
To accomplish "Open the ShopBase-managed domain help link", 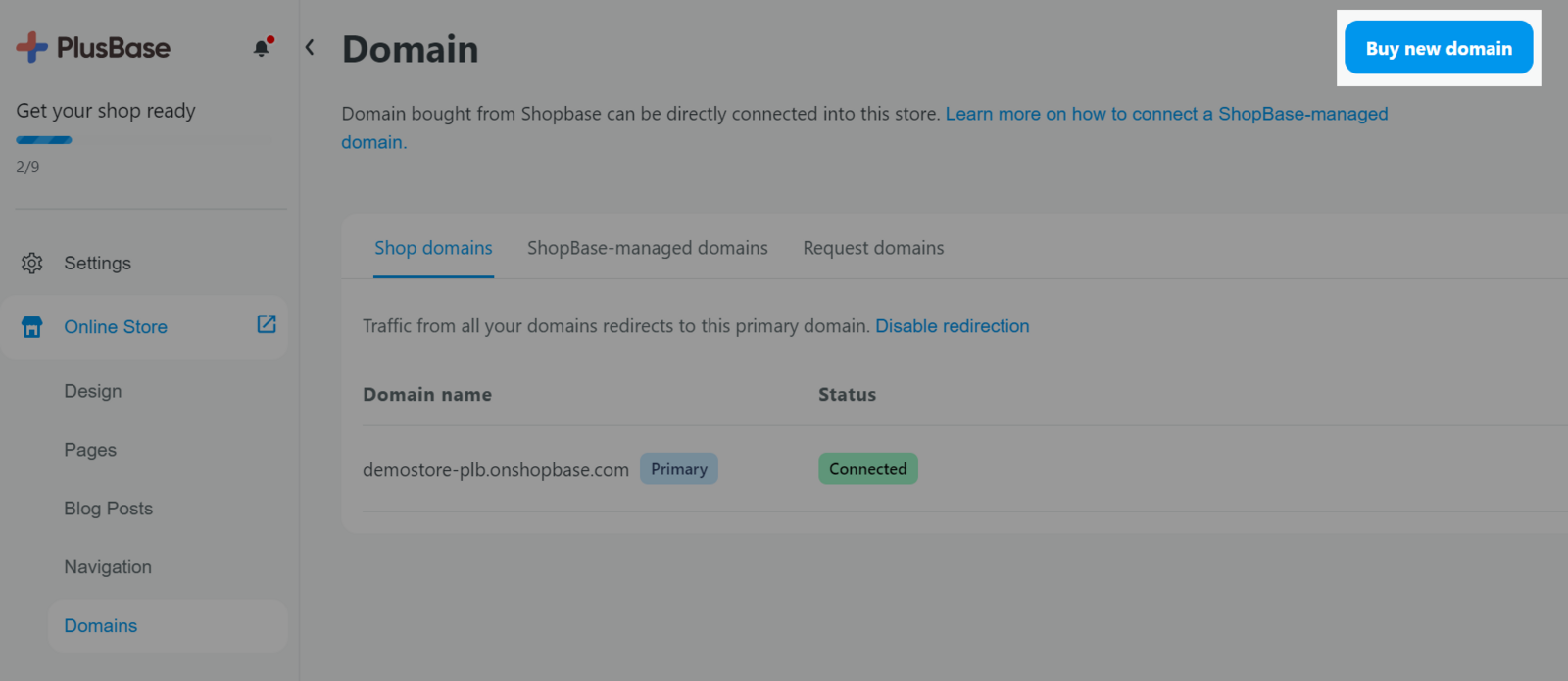I will click(1166, 115).
